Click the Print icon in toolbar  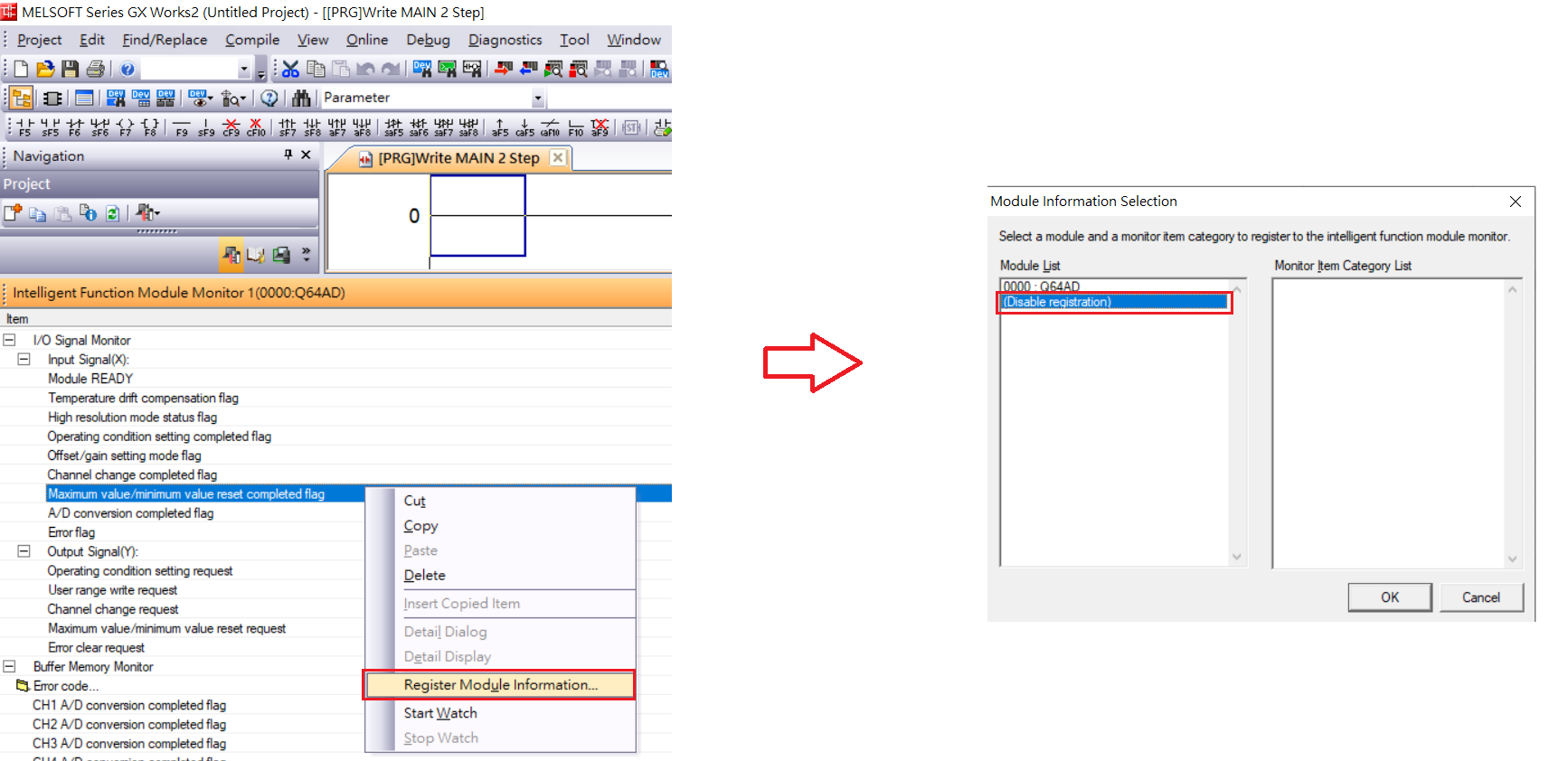[96, 69]
